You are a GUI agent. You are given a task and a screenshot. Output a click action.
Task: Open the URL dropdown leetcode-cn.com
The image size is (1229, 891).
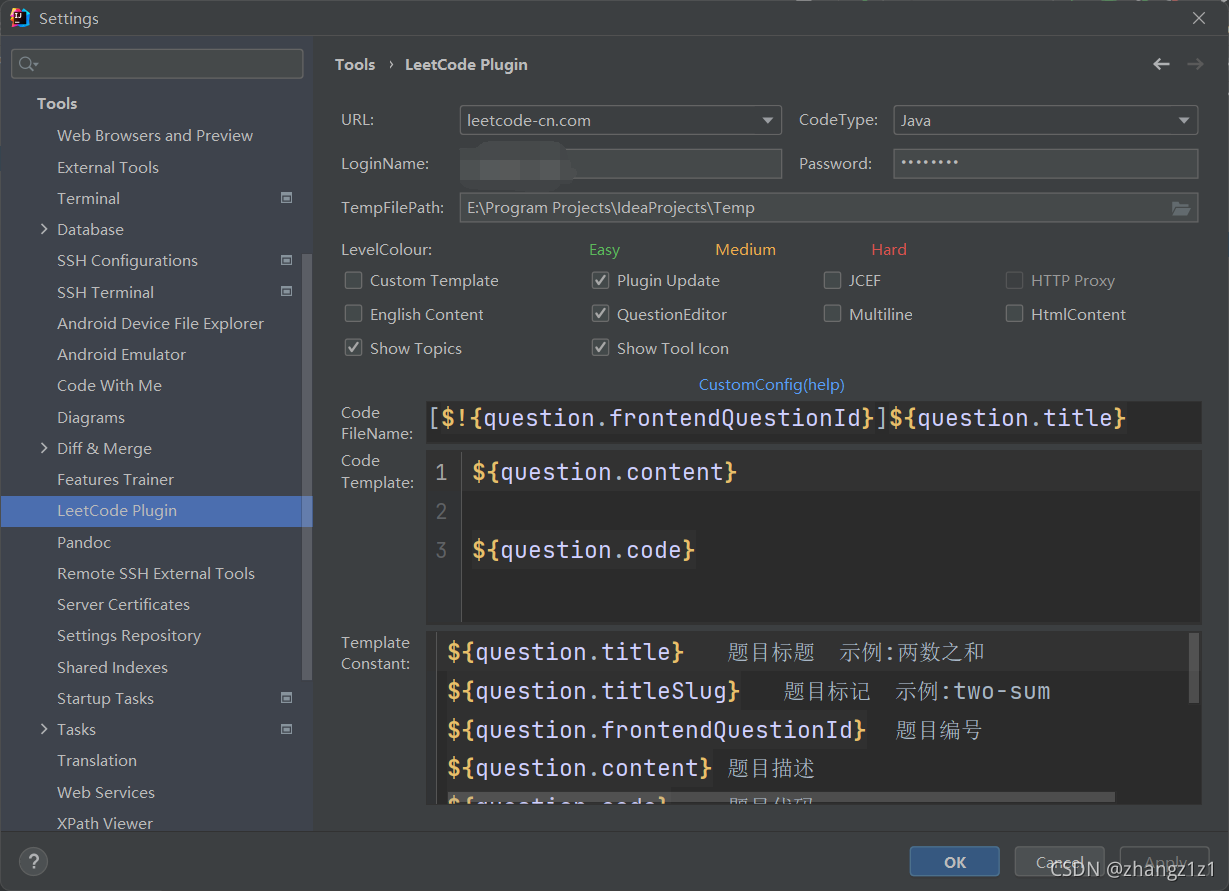tap(620, 120)
